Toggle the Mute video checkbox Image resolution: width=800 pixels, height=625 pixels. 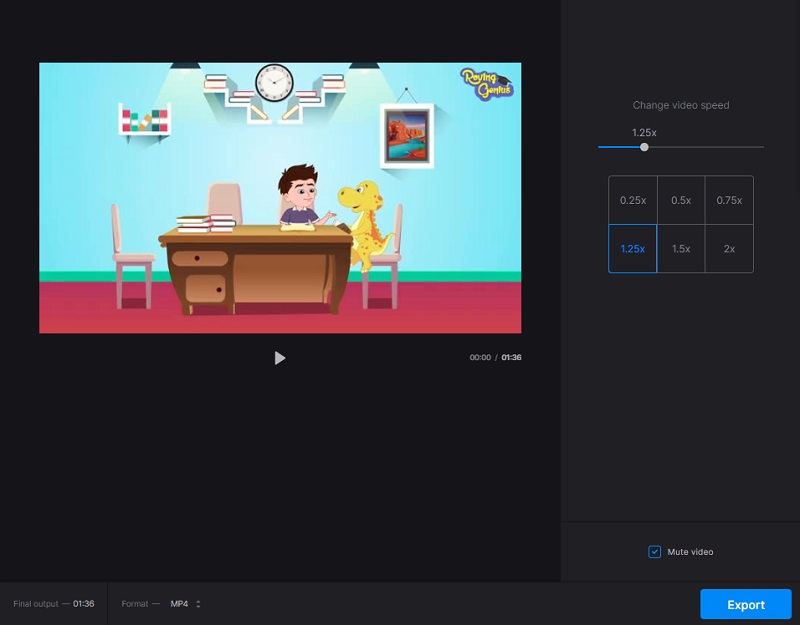(x=655, y=551)
